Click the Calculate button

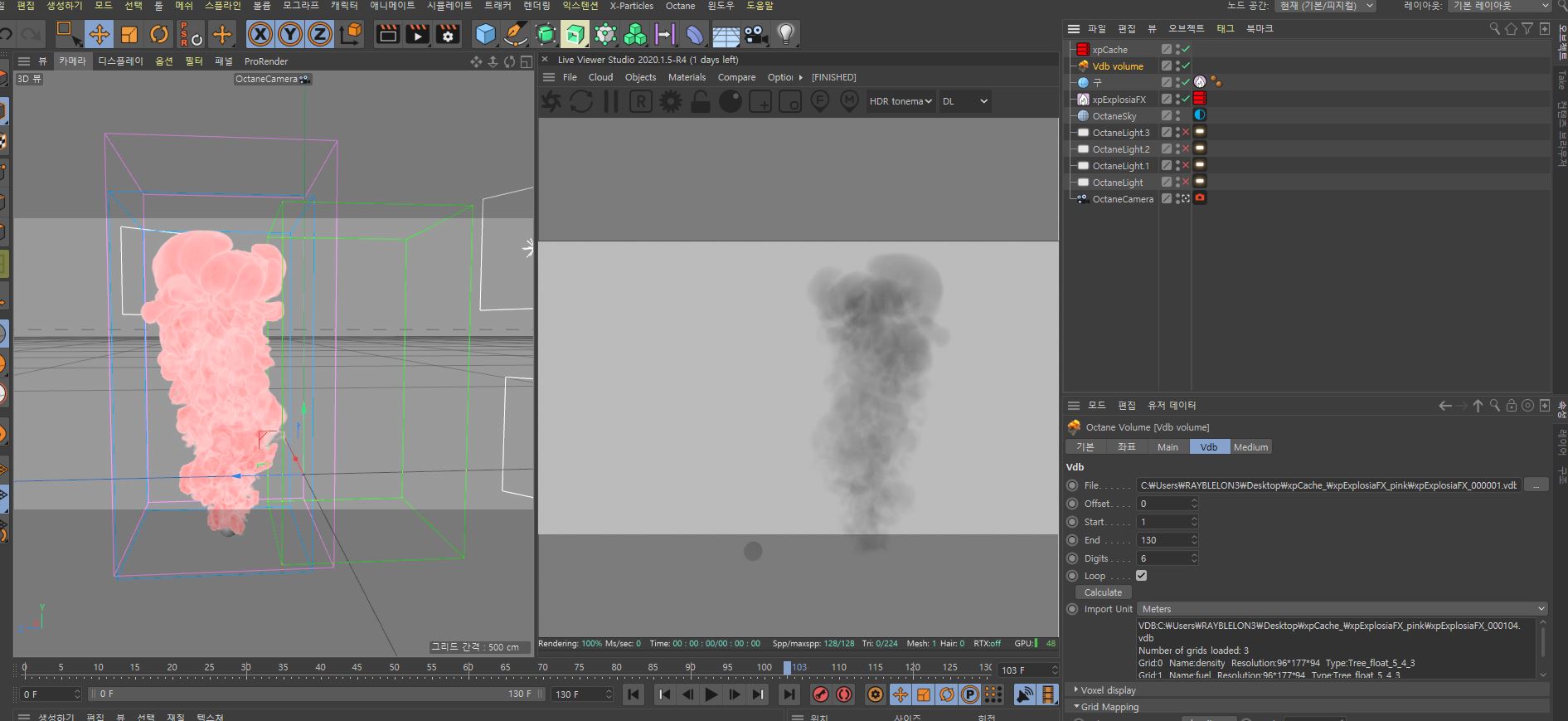[x=1103, y=592]
